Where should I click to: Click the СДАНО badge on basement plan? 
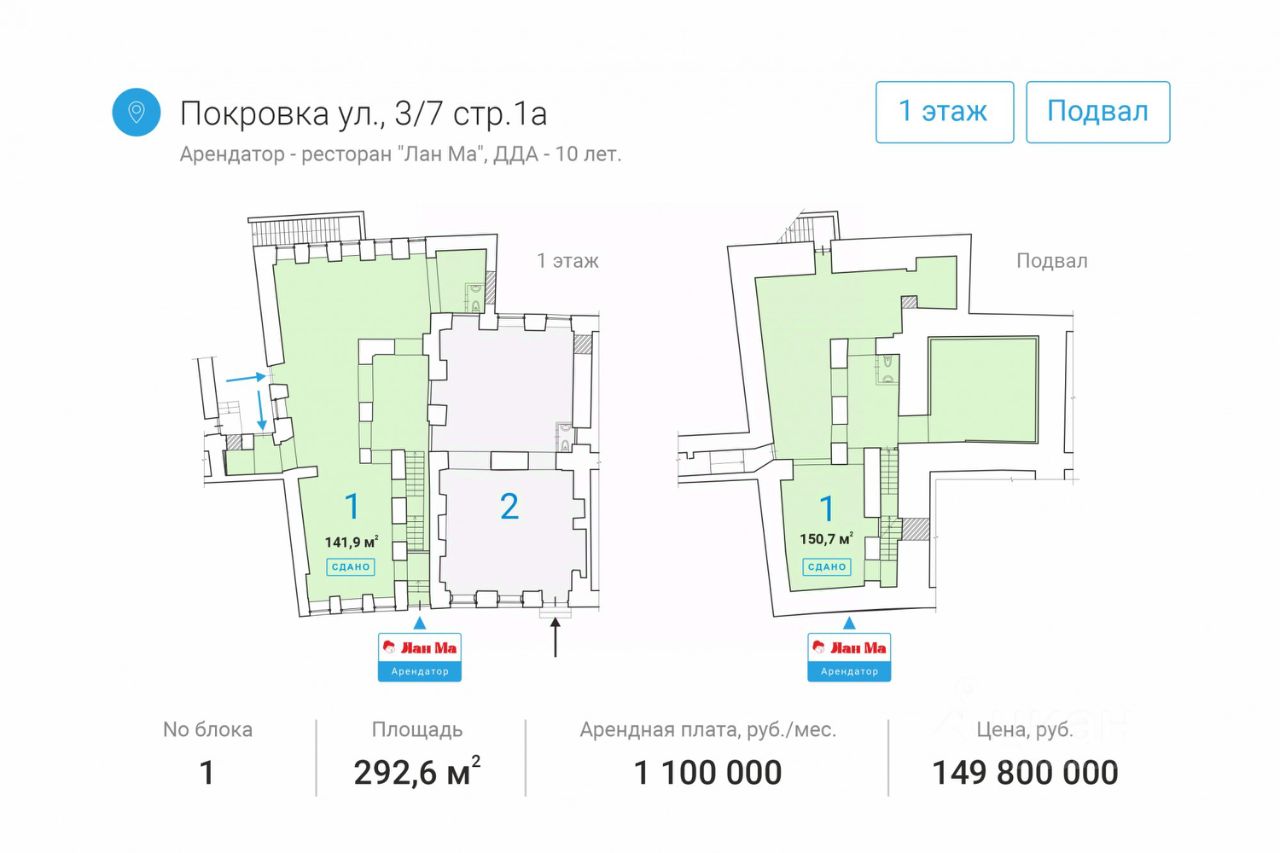point(827,567)
